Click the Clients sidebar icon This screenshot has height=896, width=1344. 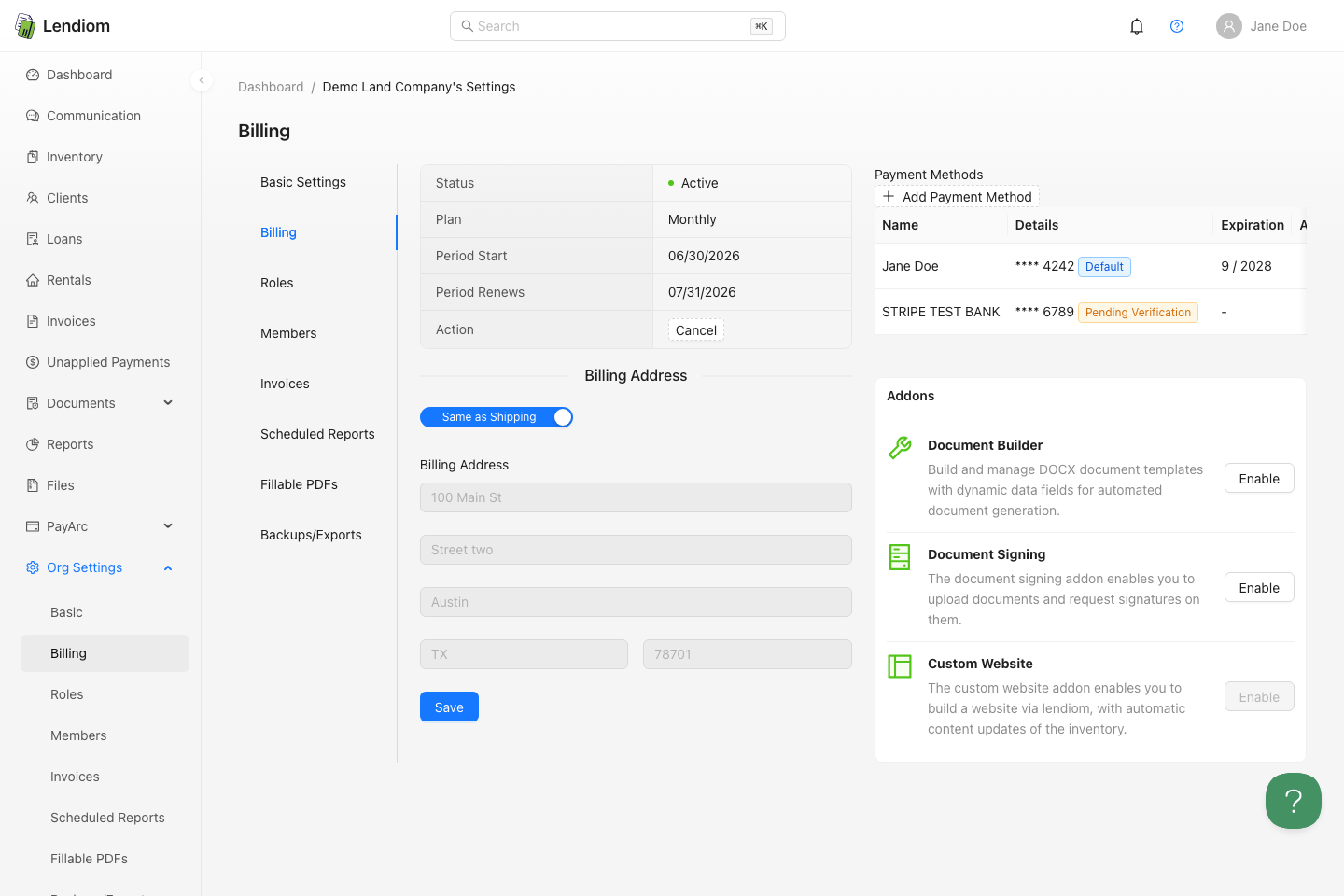pyautogui.click(x=33, y=198)
